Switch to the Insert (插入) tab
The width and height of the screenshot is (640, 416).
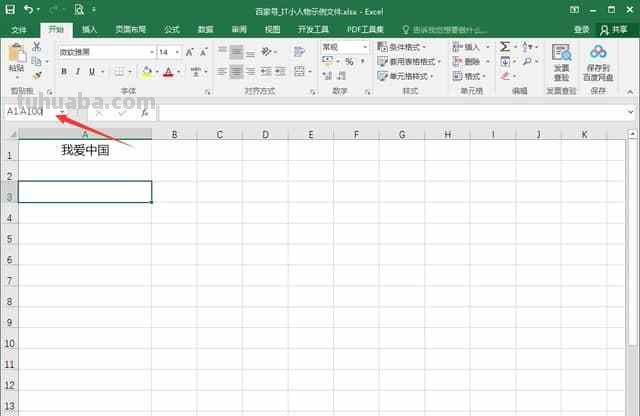[89, 29]
